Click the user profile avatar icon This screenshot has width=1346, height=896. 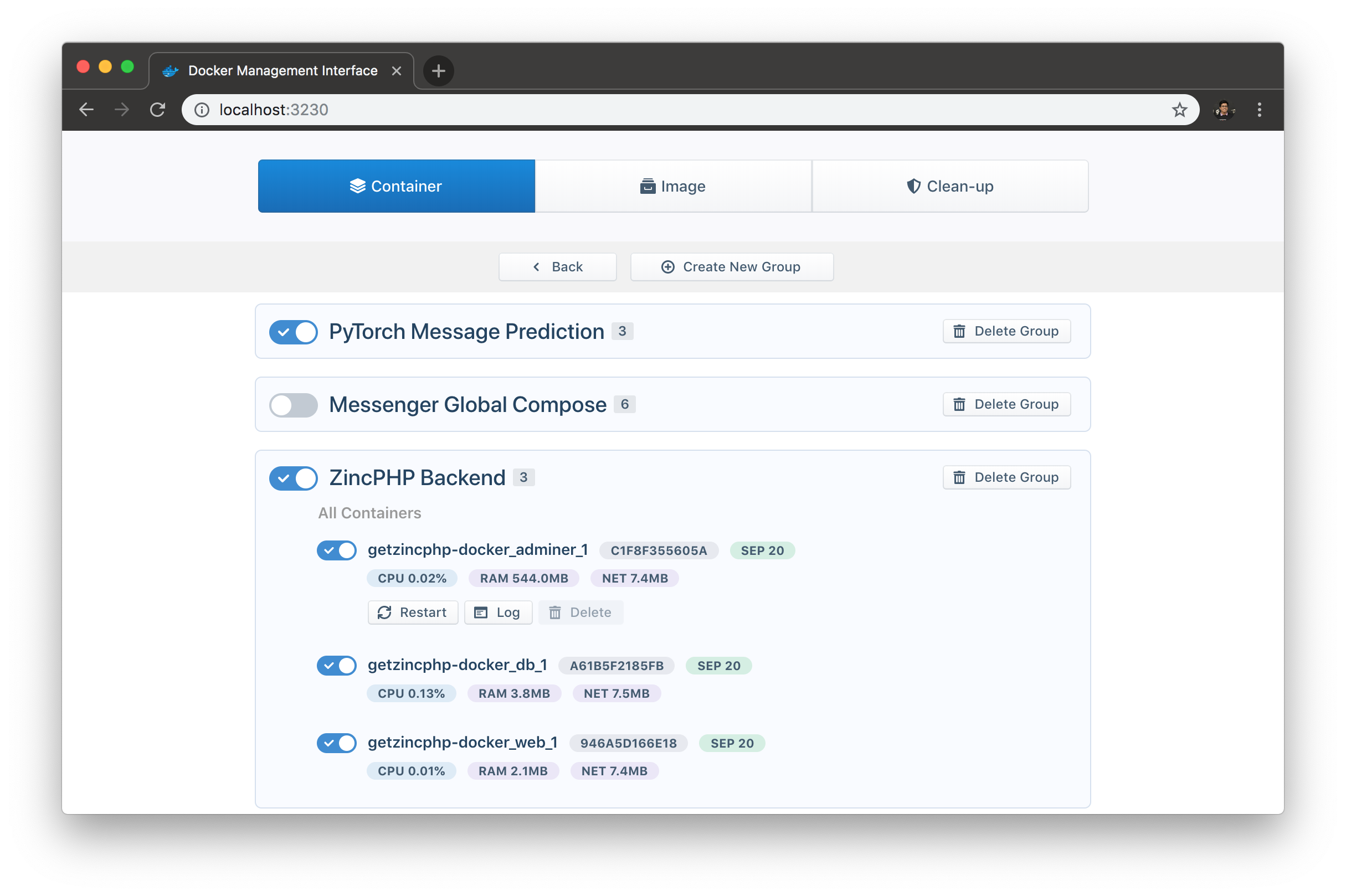[x=1223, y=110]
